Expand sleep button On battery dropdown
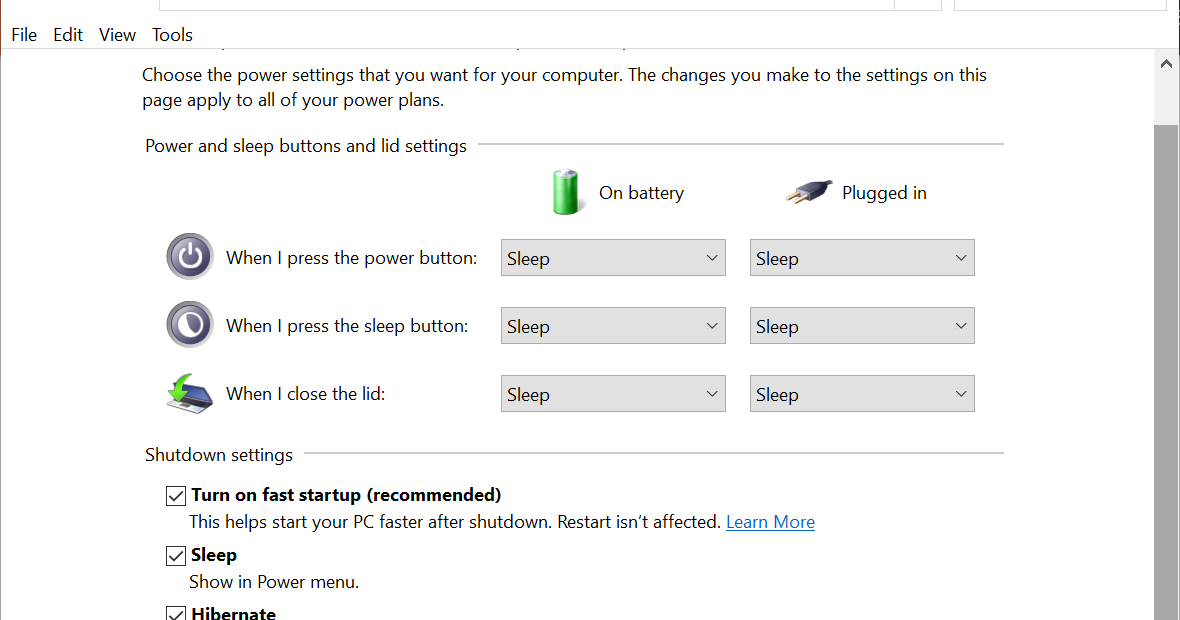The width and height of the screenshot is (1180, 620). click(x=613, y=326)
